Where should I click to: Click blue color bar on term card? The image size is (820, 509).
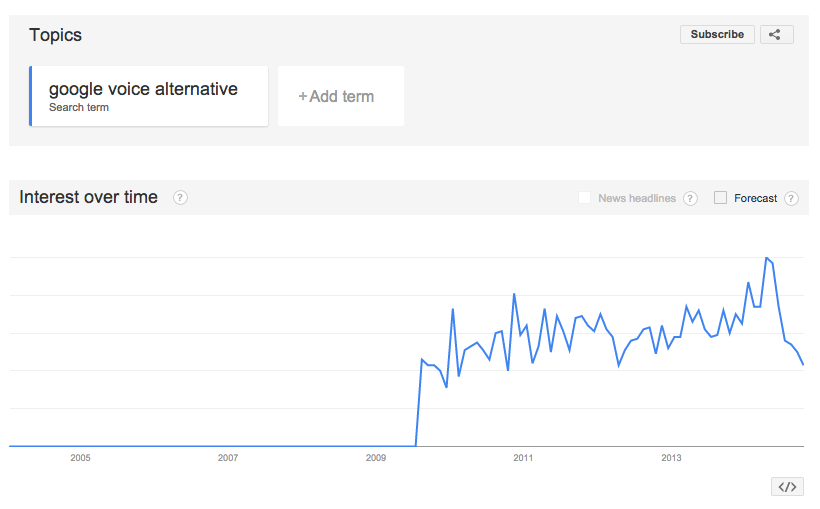30,96
